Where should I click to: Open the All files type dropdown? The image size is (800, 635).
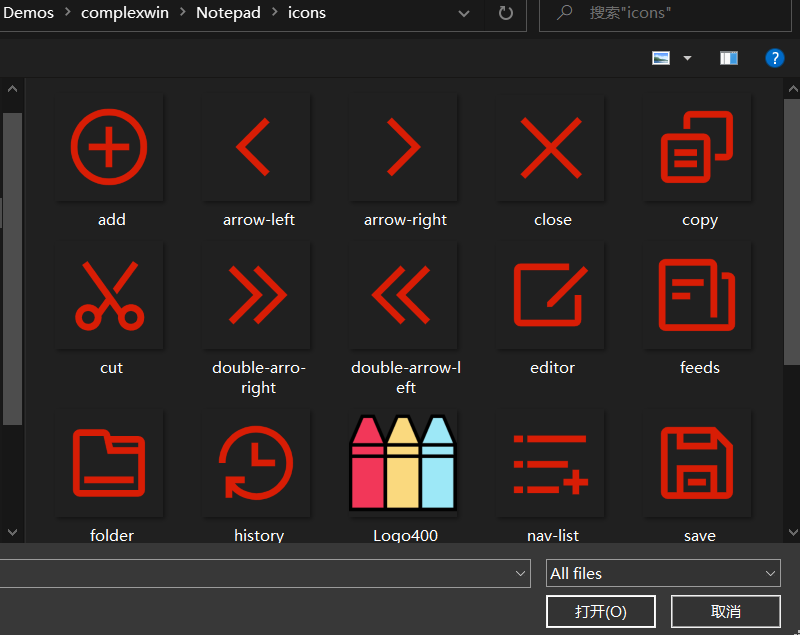pyautogui.click(x=663, y=573)
